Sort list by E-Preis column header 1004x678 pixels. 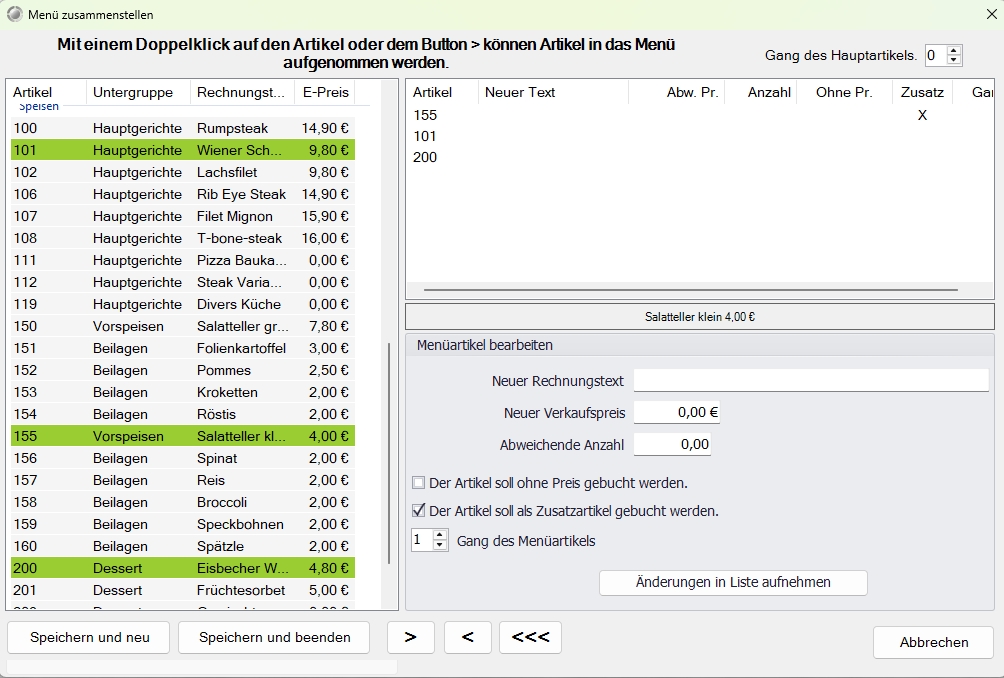click(x=325, y=92)
